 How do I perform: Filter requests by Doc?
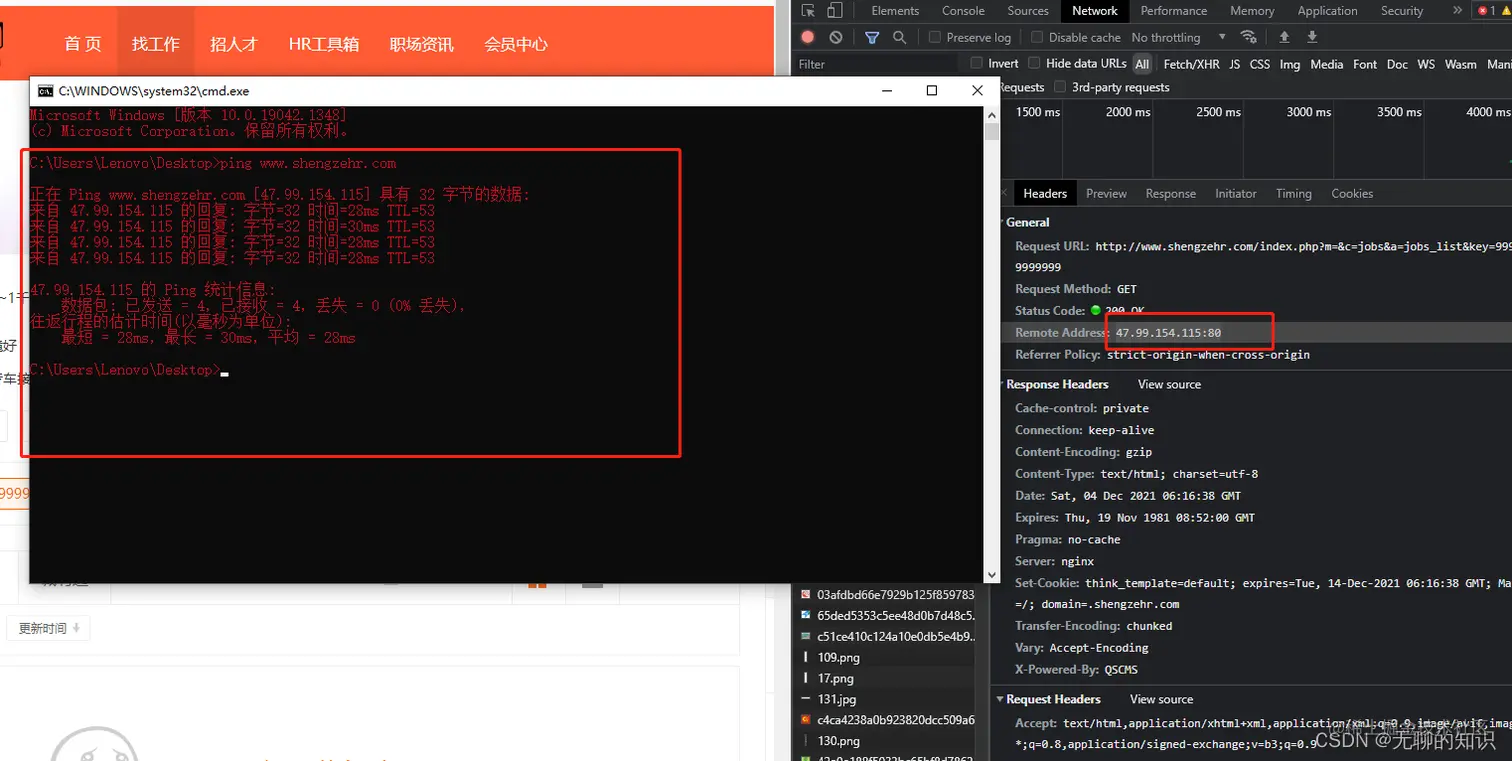[x=1397, y=64]
